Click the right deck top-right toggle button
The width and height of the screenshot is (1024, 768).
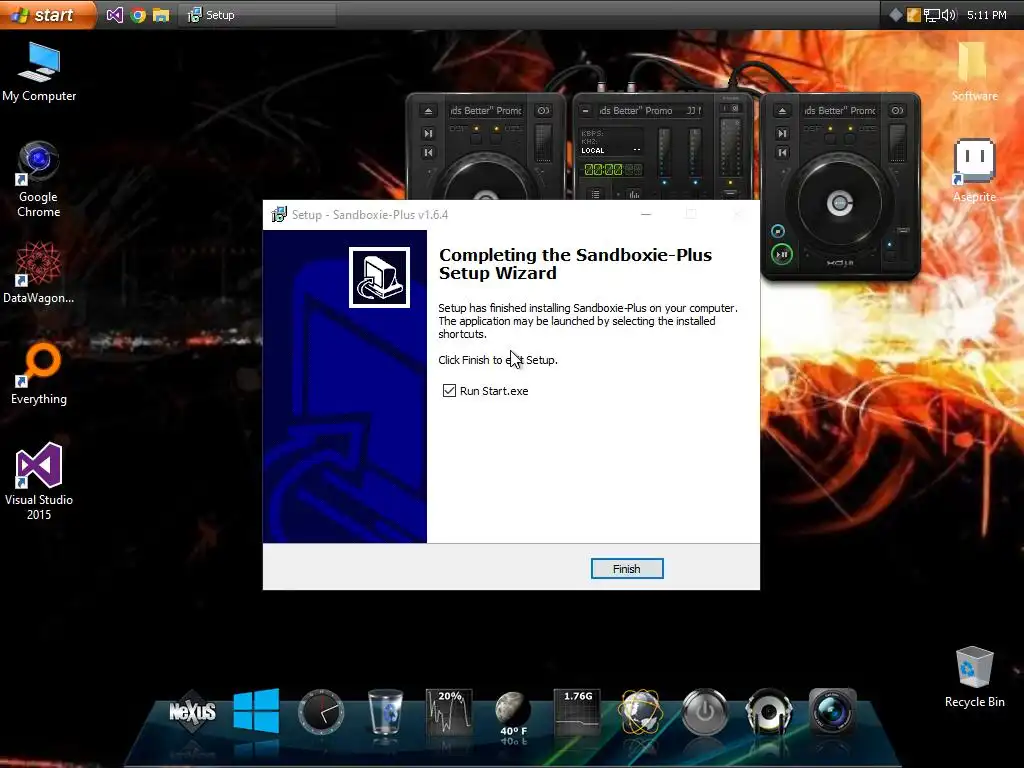point(897,111)
